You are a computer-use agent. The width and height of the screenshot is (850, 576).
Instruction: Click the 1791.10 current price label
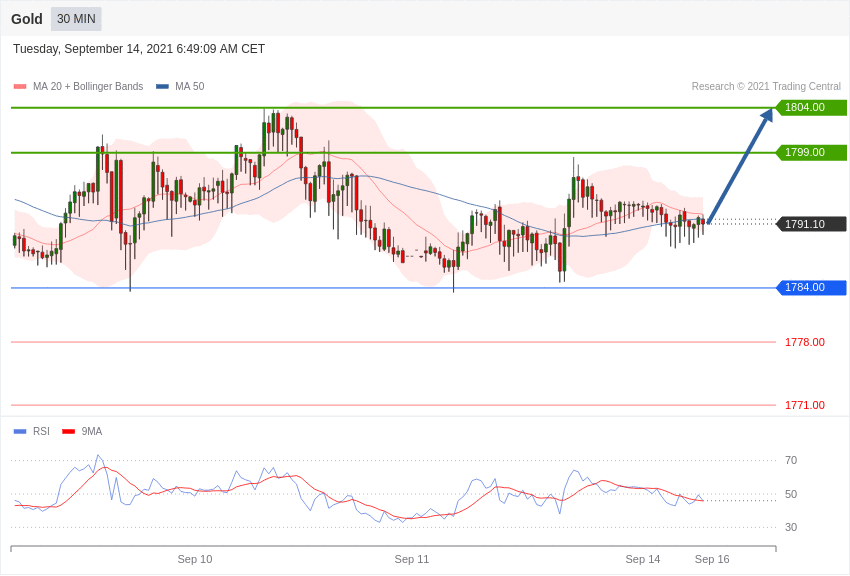[x=811, y=224]
